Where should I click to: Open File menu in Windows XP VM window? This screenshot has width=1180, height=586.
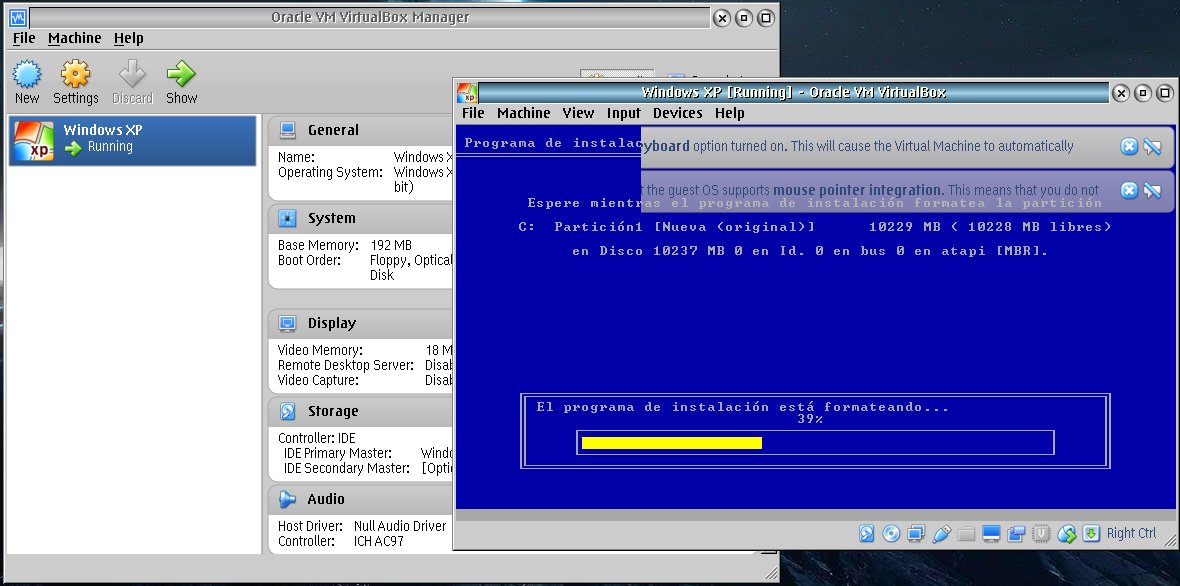point(473,113)
